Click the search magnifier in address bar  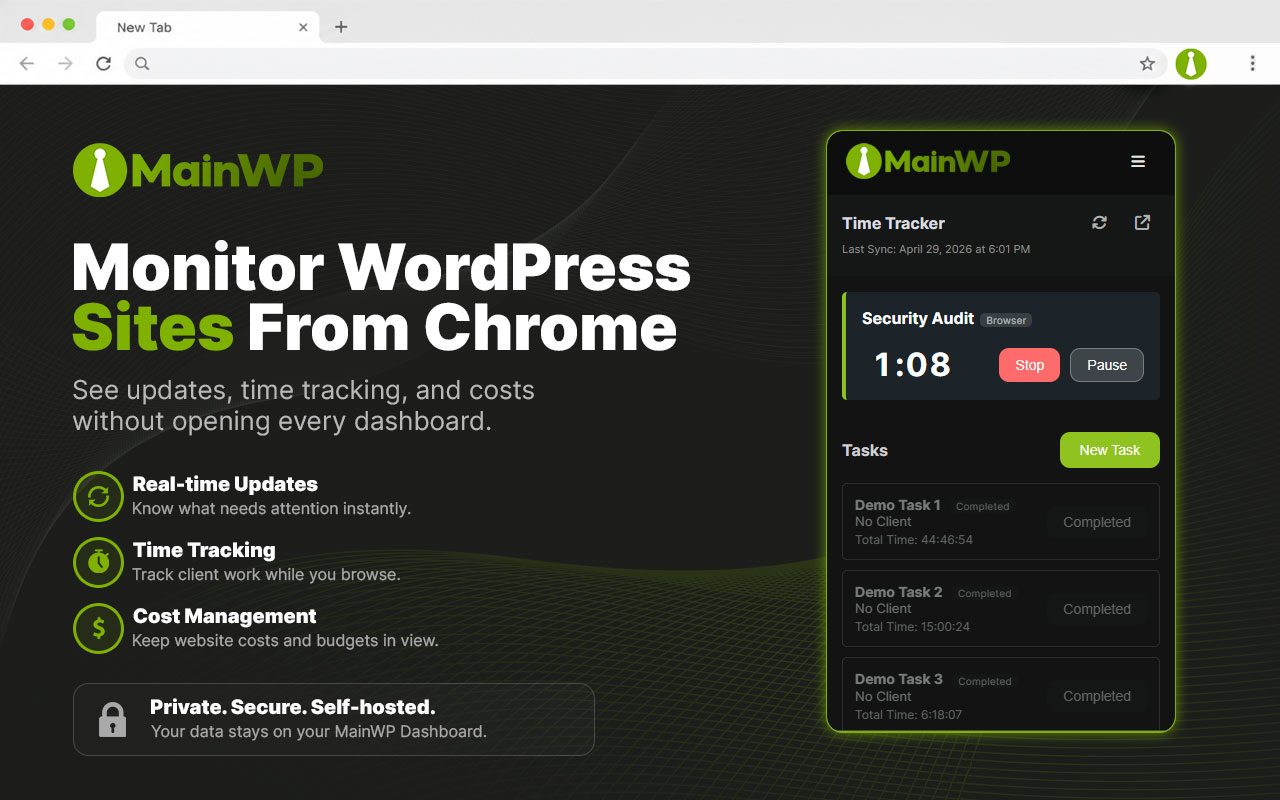142,64
